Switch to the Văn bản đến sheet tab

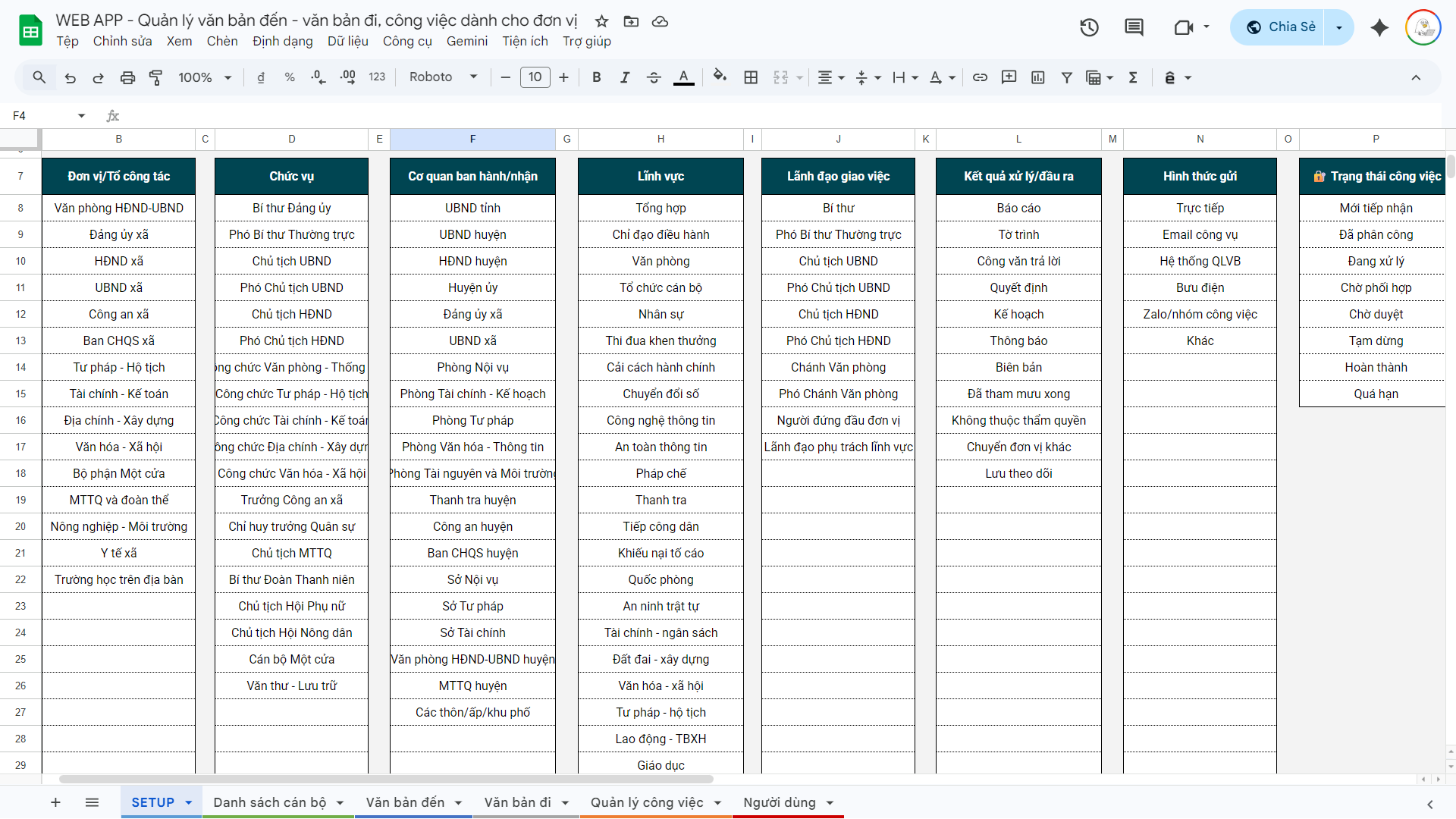click(x=405, y=802)
